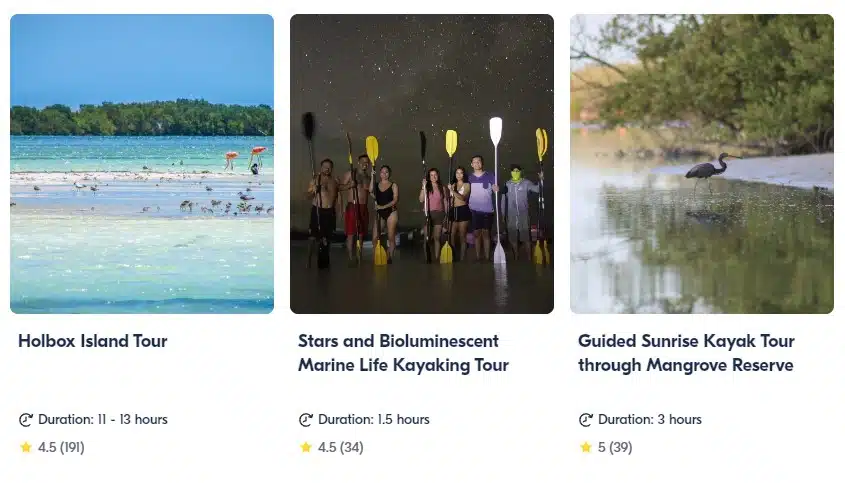This screenshot has width=845, height=483.
Task: Click the star icon next to 4.5 (34)
Action: click(306, 447)
